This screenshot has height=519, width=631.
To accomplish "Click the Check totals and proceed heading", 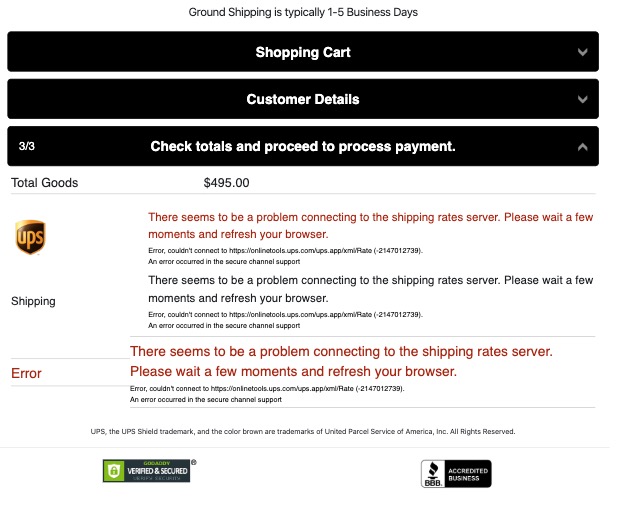I will pos(302,147).
